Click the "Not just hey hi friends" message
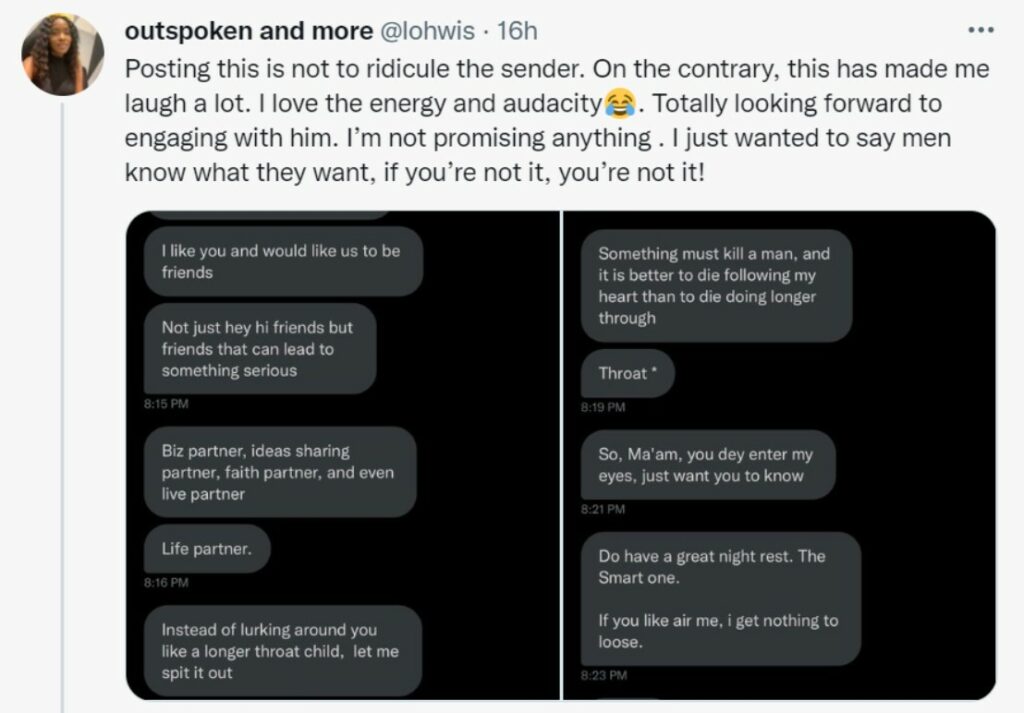The height and width of the screenshot is (713, 1024). tap(260, 349)
